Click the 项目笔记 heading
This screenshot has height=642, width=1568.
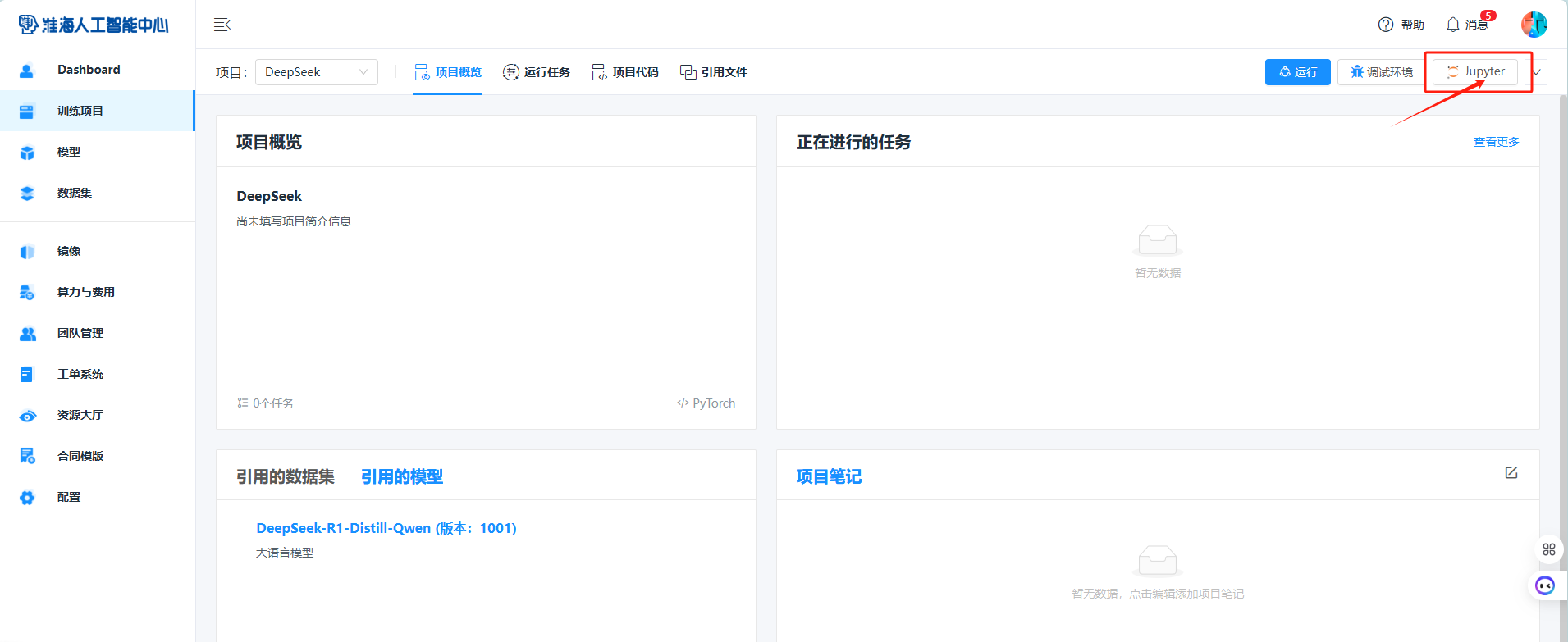(829, 476)
